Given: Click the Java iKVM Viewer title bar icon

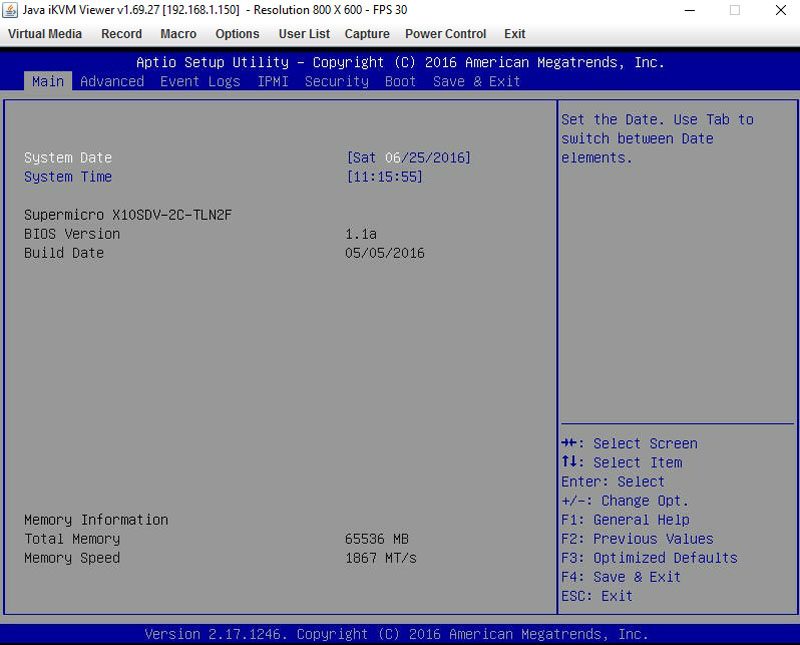Looking at the screenshot, I should (10, 10).
